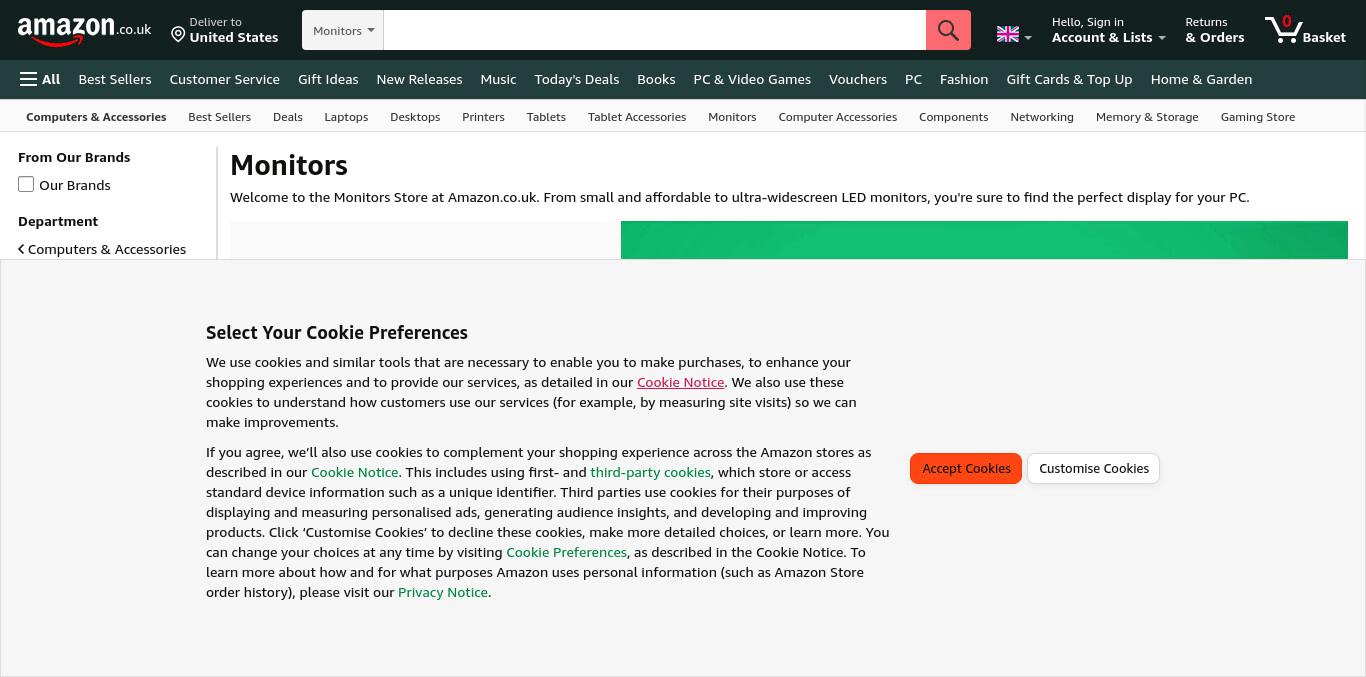This screenshot has height=677, width=1366.
Task: Select Music in the nav bar
Action: [498, 79]
